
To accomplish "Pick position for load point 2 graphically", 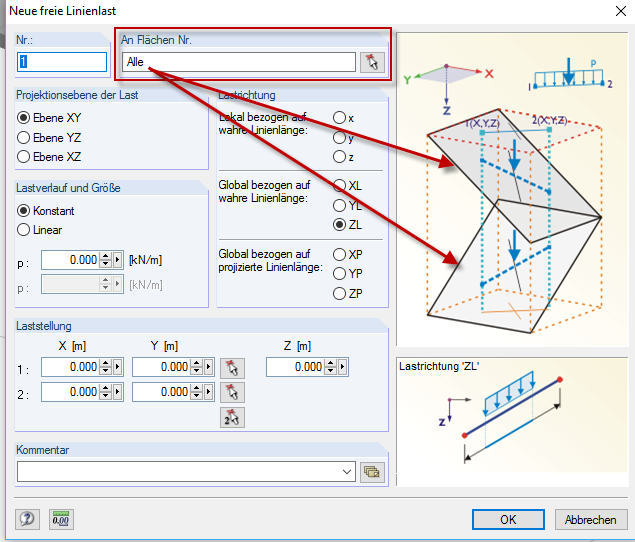I will (x=232, y=393).
